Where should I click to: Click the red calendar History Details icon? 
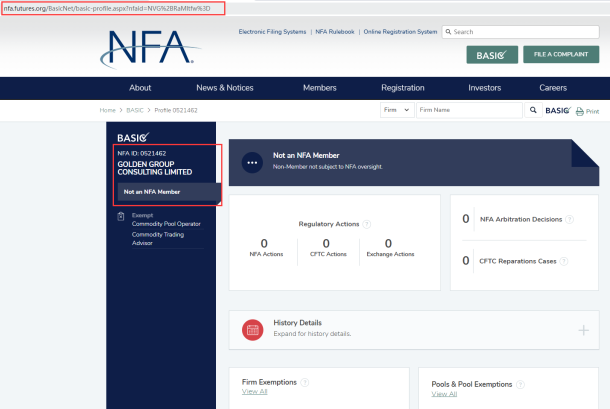point(252,328)
